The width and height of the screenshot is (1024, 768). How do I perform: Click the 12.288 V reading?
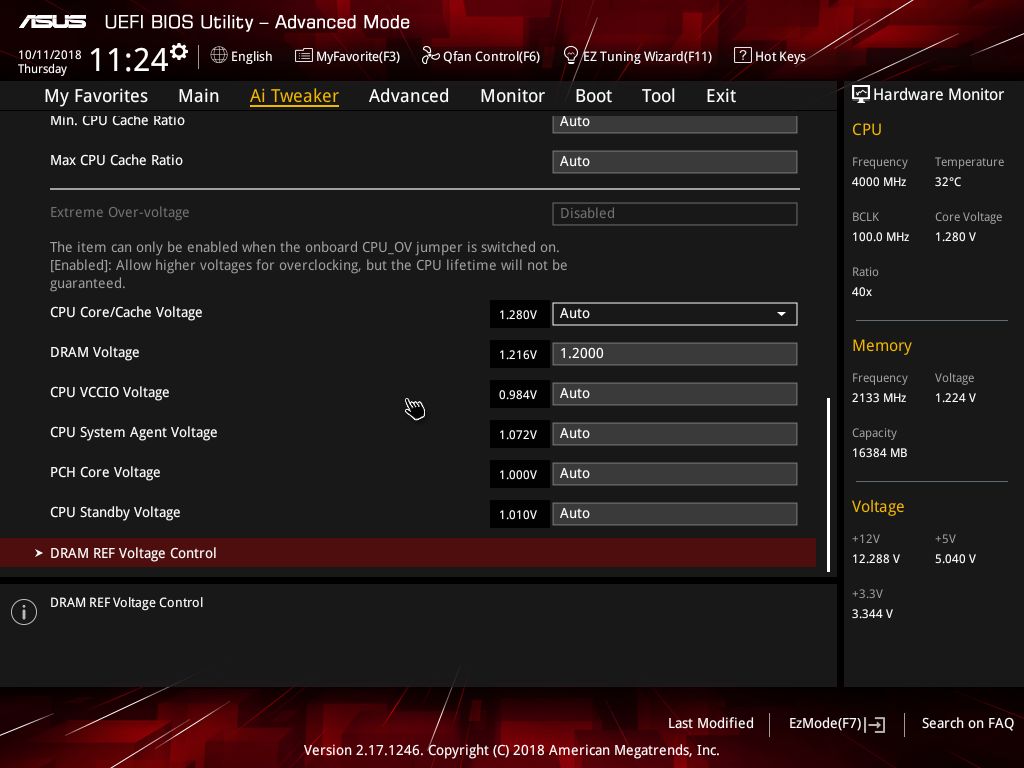[875, 559]
